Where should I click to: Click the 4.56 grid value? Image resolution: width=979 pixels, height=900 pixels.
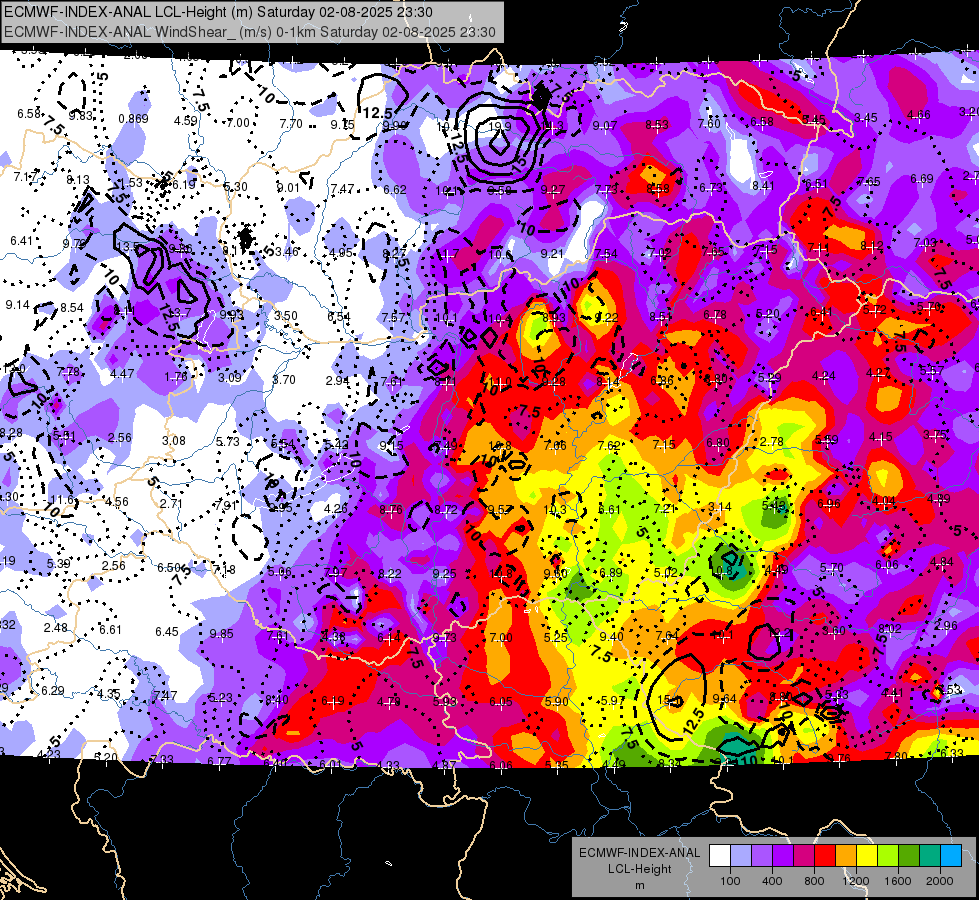pos(117,502)
